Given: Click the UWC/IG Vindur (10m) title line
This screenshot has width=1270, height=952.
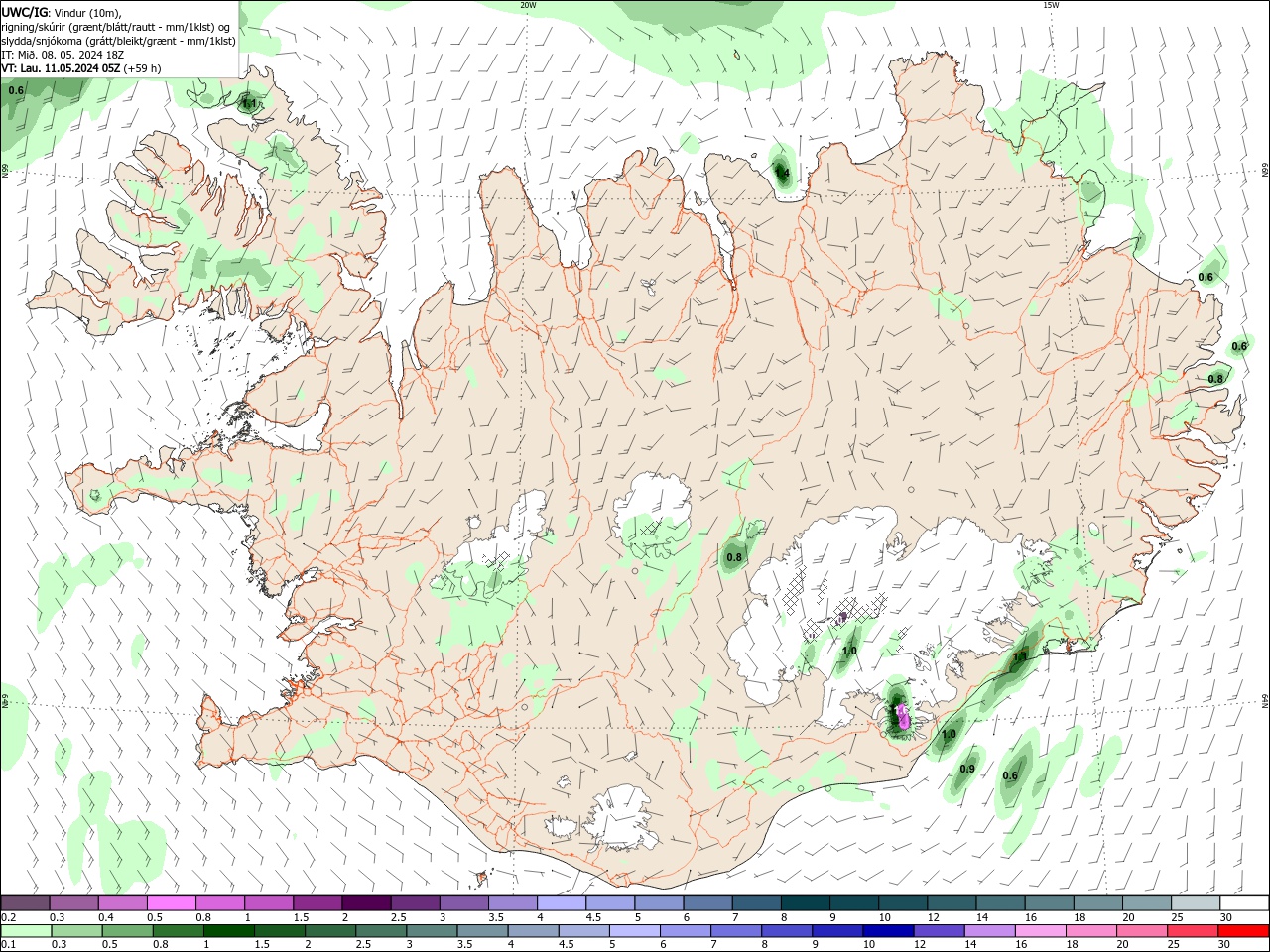Looking at the screenshot, I should coord(62,12).
